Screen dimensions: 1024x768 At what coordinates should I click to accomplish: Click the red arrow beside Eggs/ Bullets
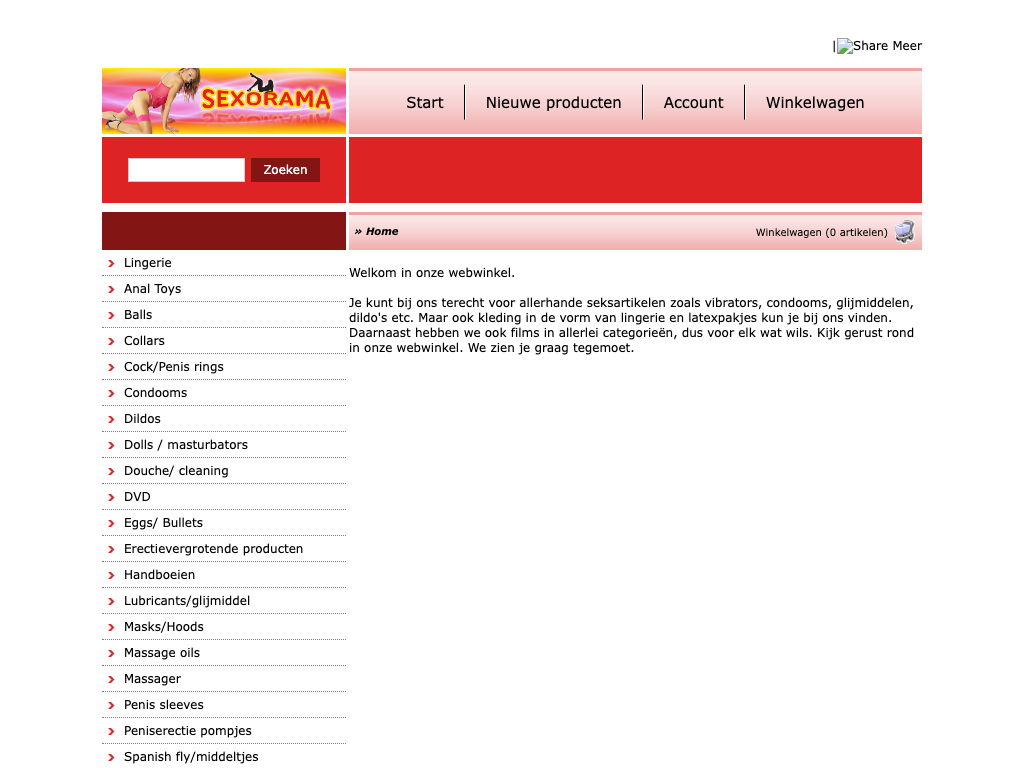(111, 523)
